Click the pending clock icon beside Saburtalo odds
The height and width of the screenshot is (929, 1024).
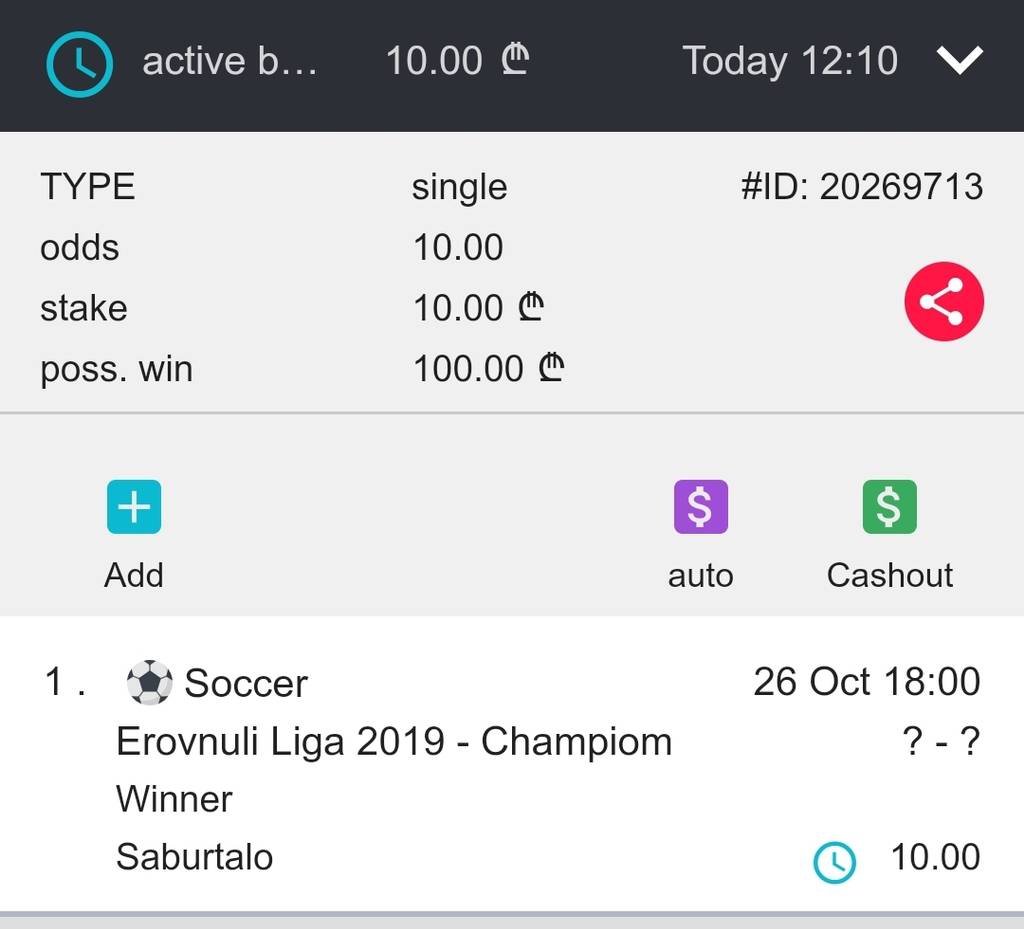coord(834,862)
